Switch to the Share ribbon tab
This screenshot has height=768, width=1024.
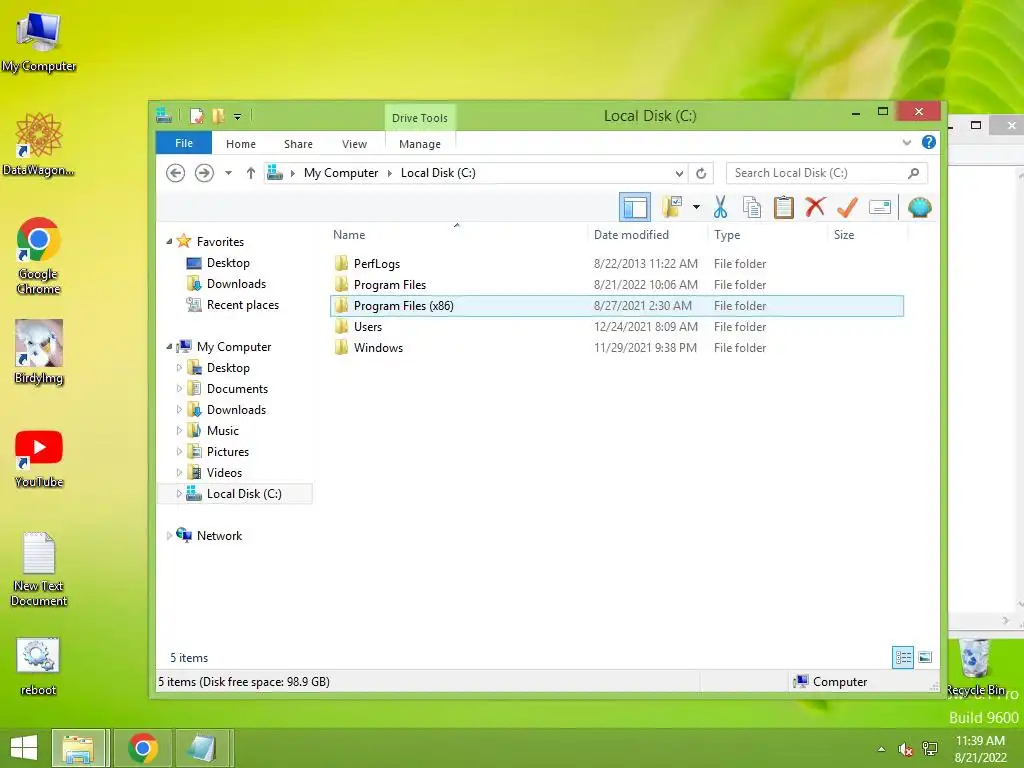click(x=298, y=144)
